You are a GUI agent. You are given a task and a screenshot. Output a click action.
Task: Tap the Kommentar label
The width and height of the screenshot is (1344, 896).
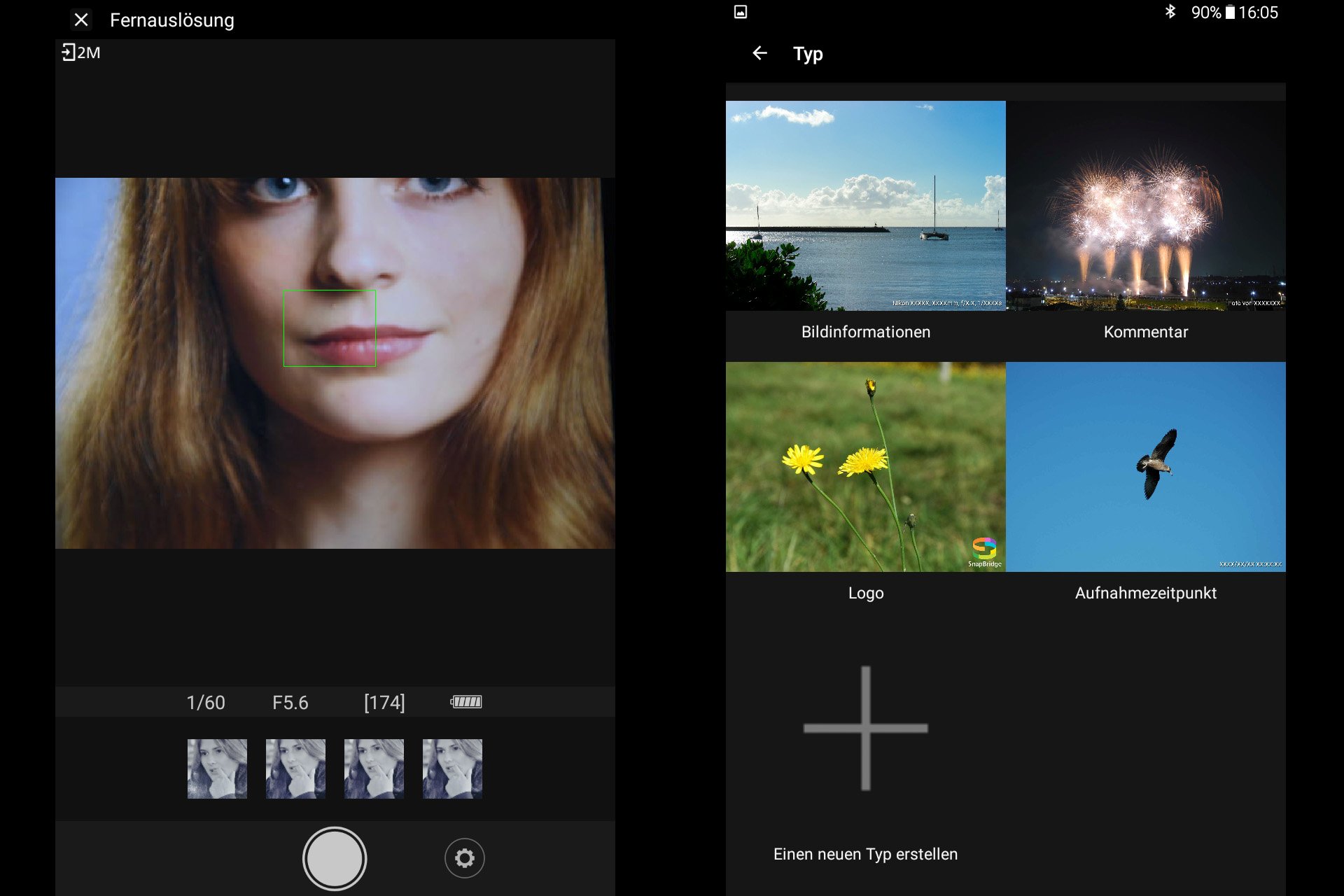point(1146,332)
